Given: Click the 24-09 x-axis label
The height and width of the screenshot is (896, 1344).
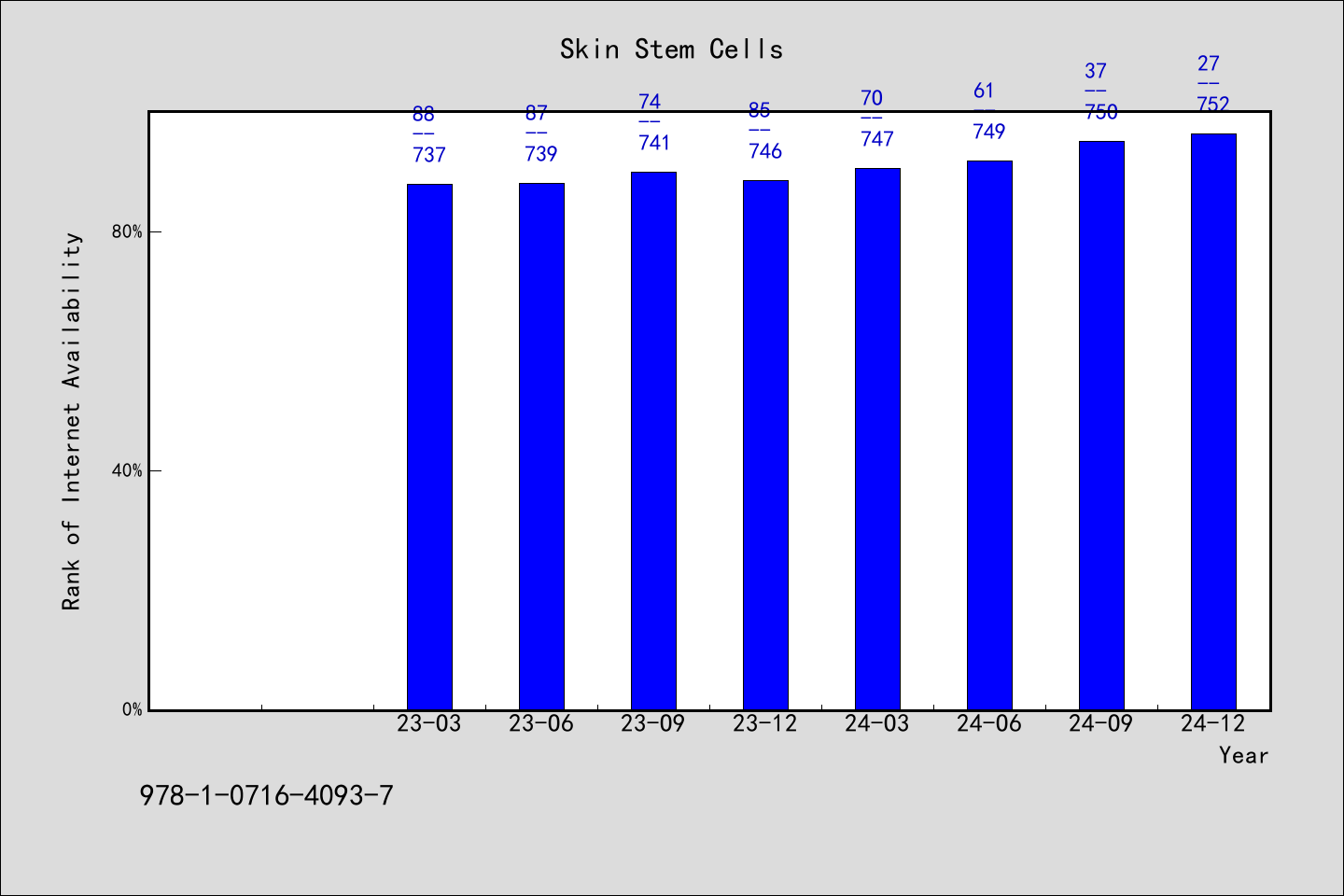Looking at the screenshot, I should 1101,723.
